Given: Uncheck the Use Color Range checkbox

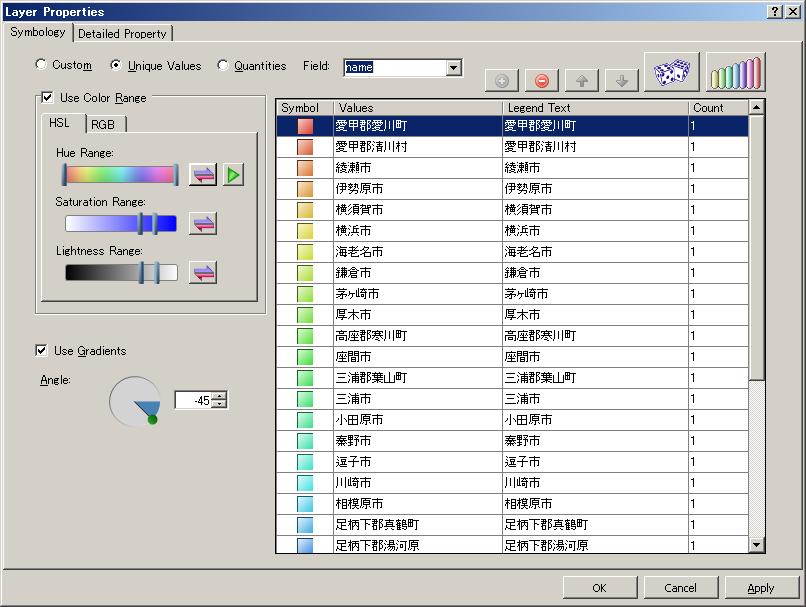Looking at the screenshot, I should (47, 98).
